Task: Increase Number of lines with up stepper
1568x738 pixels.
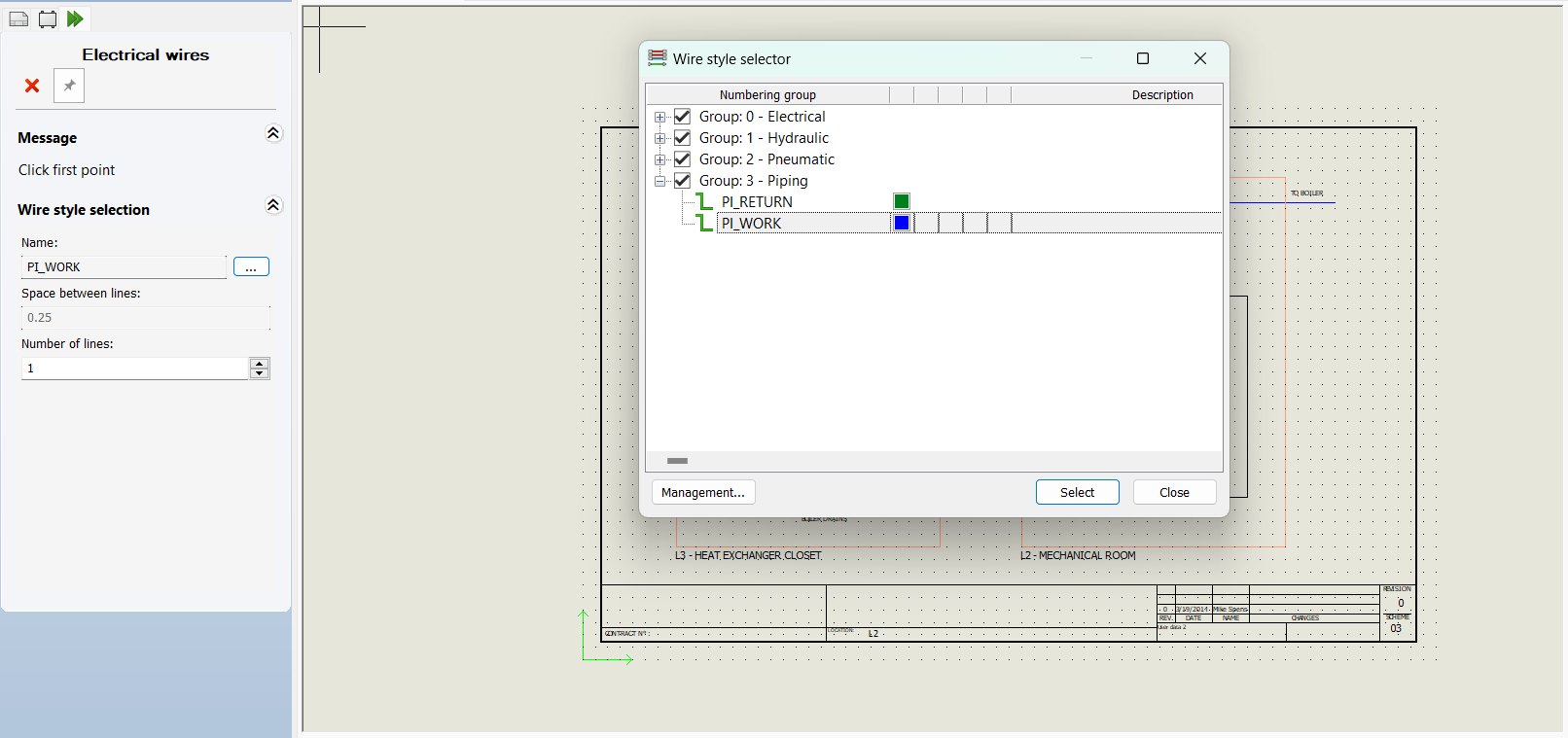Action: 259,364
